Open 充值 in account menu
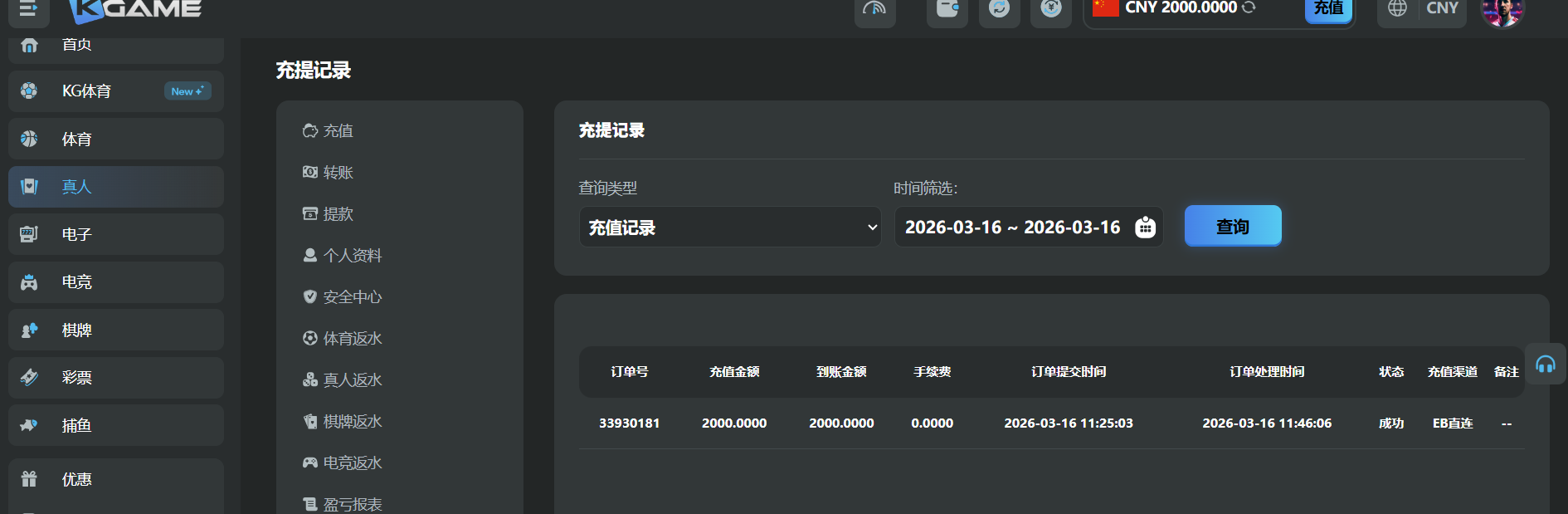This screenshot has width=1568, height=514. 329,130
